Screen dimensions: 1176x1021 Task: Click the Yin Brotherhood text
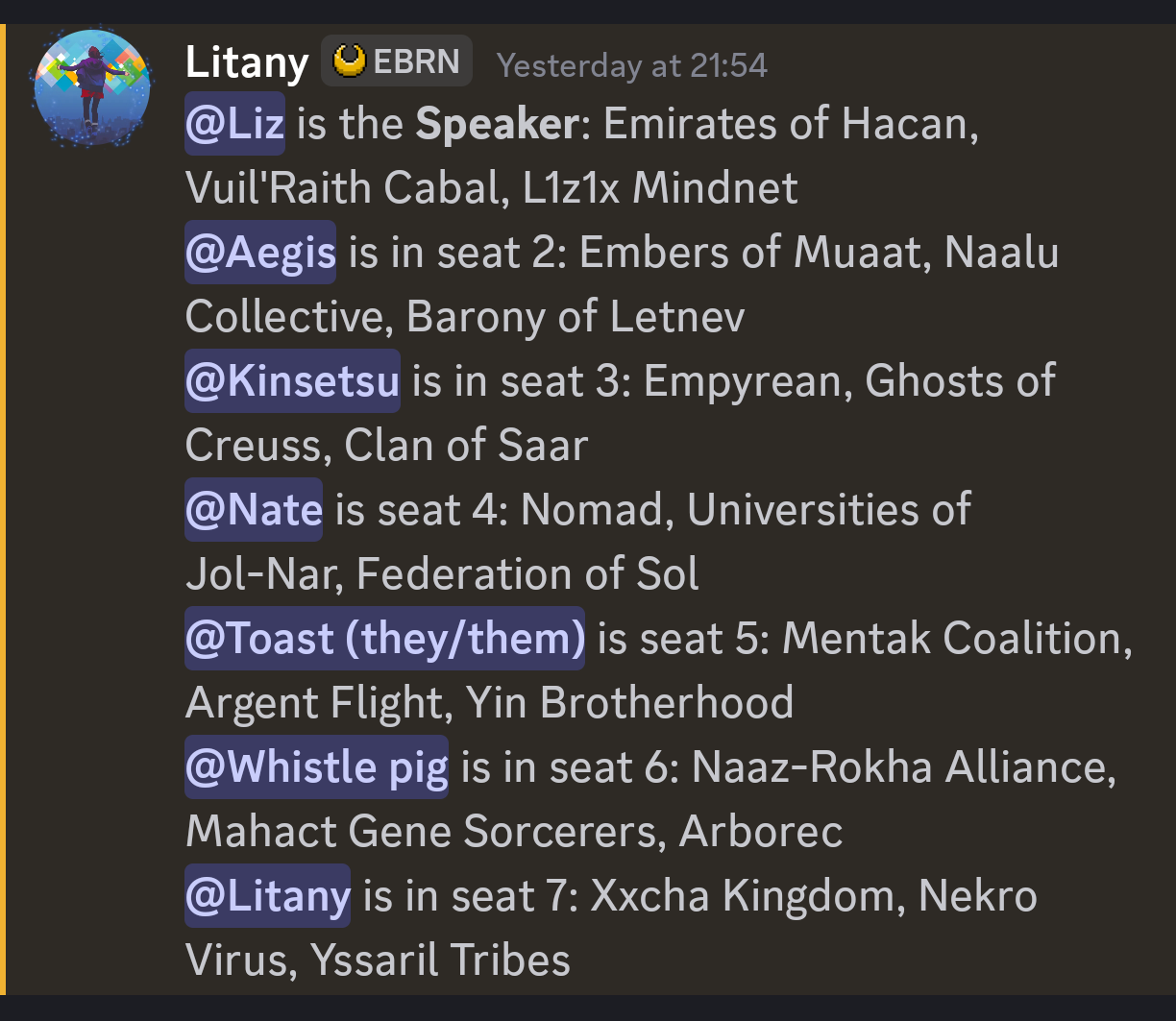coord(629,702)
